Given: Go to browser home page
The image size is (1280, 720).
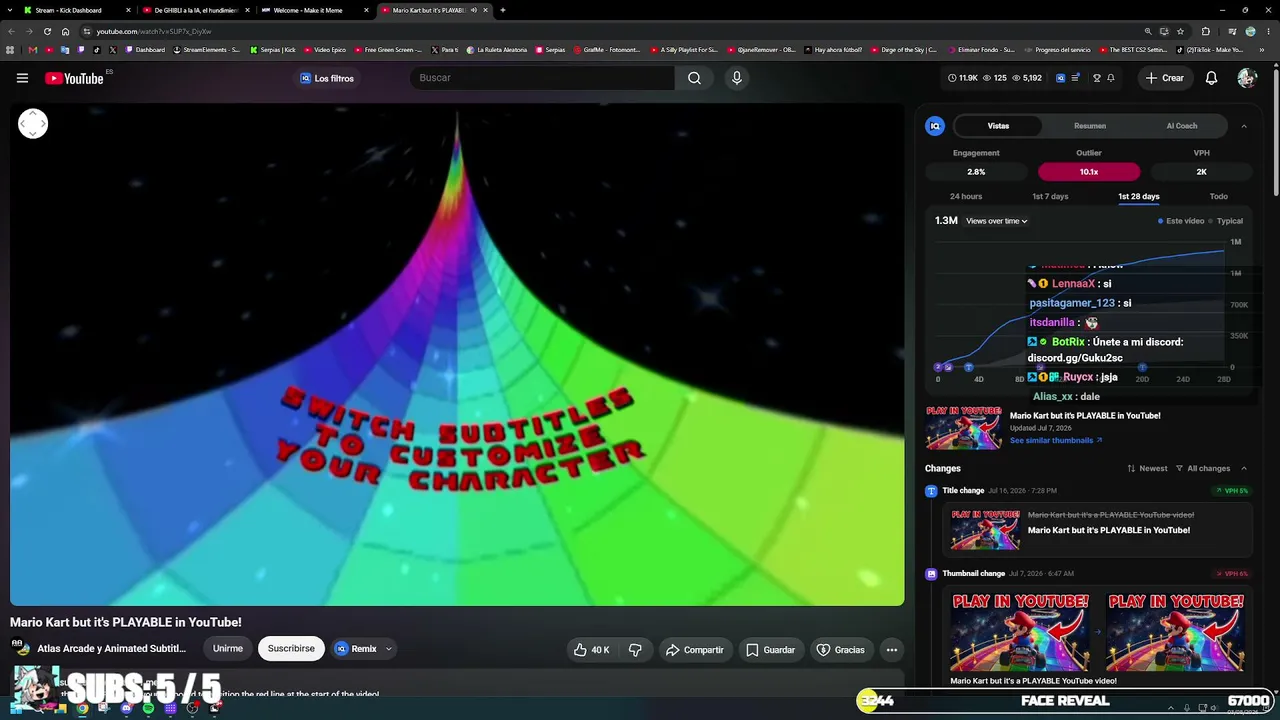Looking at the screenshot, I should pos(66,31).
